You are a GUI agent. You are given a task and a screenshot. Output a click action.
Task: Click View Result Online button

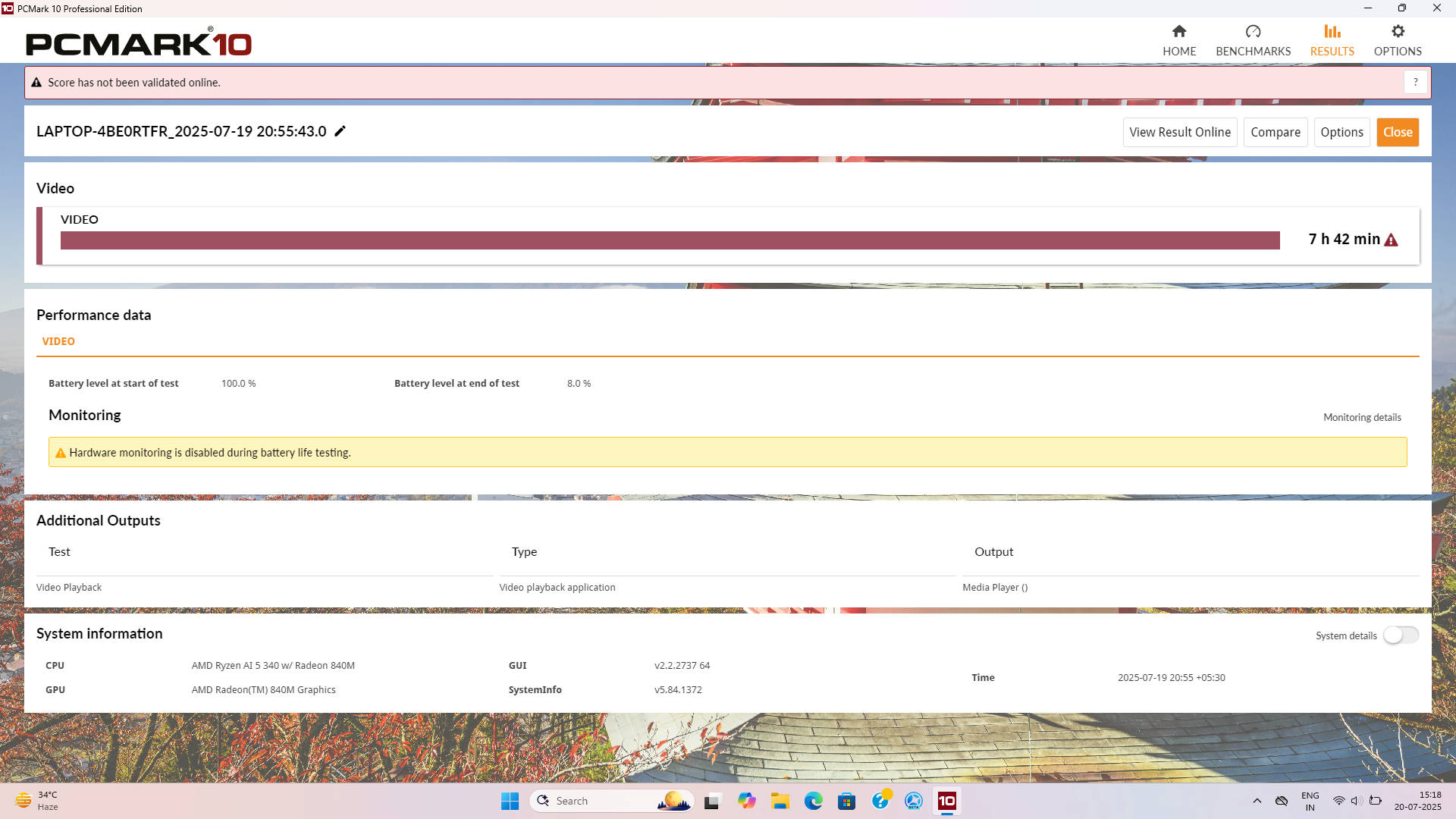pos(1179,132)
